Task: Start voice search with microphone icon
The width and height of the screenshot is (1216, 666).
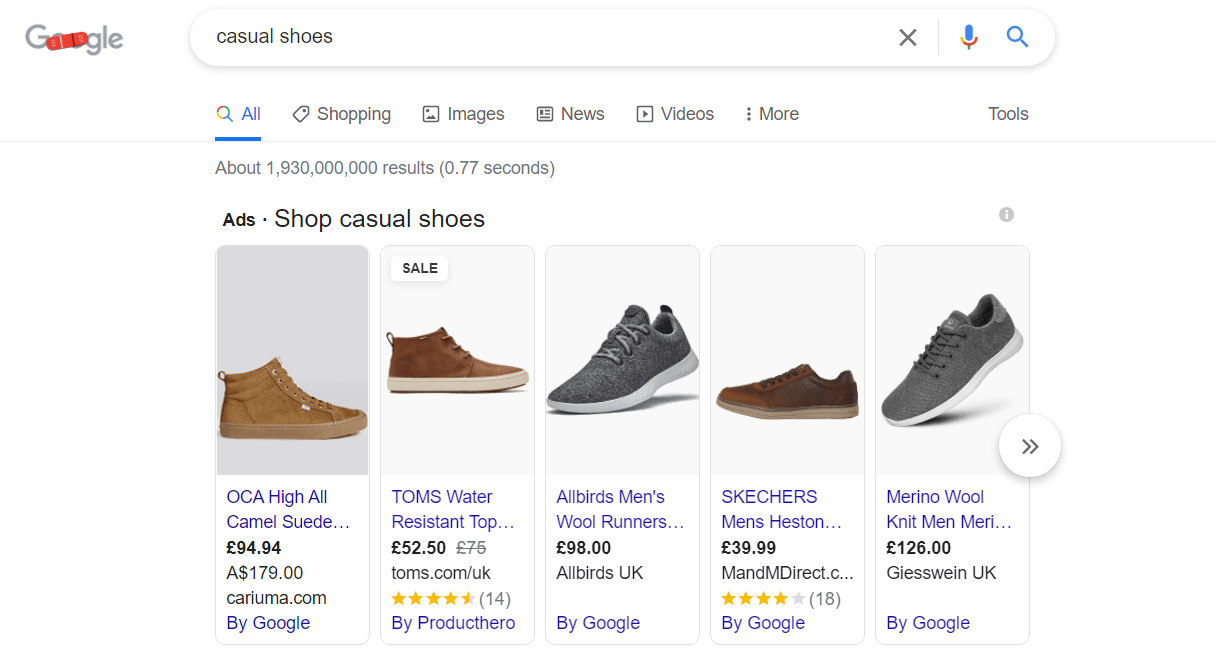Action: click(x=968, y=38)
